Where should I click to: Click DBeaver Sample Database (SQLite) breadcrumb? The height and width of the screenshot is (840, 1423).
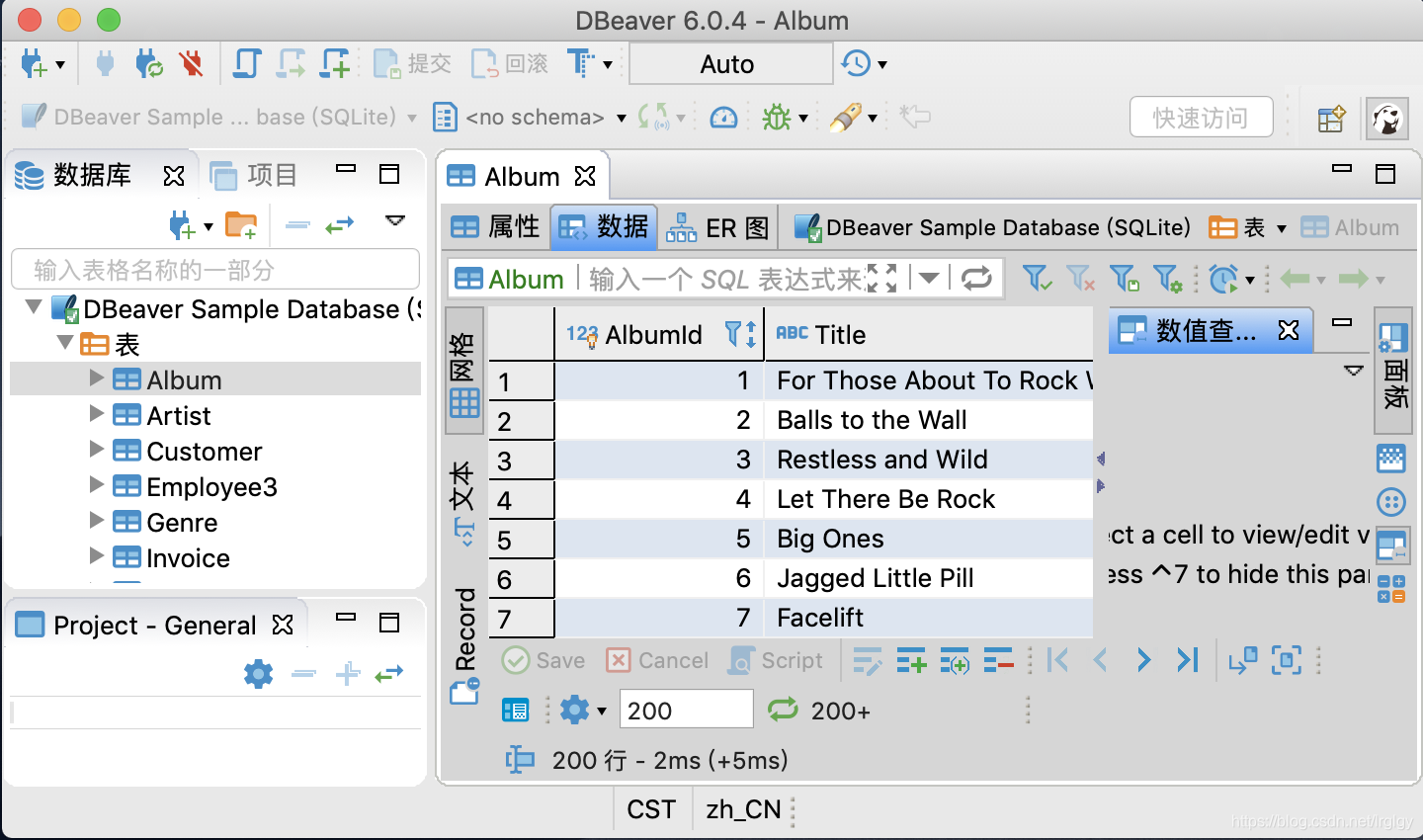(992, 227)
